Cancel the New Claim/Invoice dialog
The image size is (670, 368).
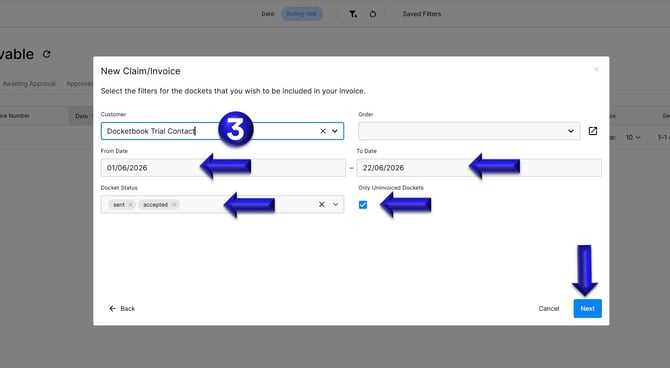[x=549, y=309]
